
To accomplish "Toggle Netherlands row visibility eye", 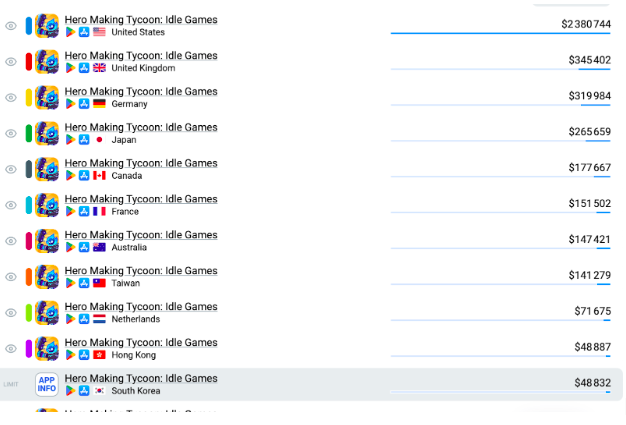I will pos(11,313).
